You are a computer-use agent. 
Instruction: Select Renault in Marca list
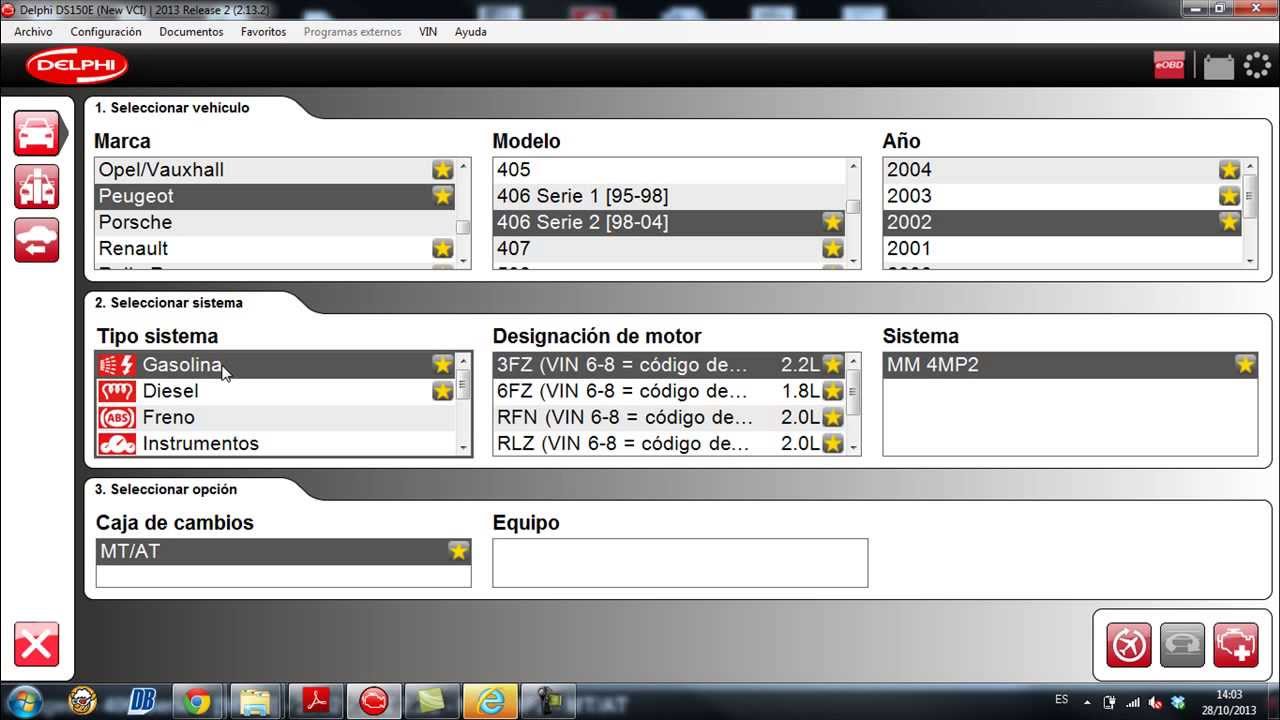click(x=275, y=248)
